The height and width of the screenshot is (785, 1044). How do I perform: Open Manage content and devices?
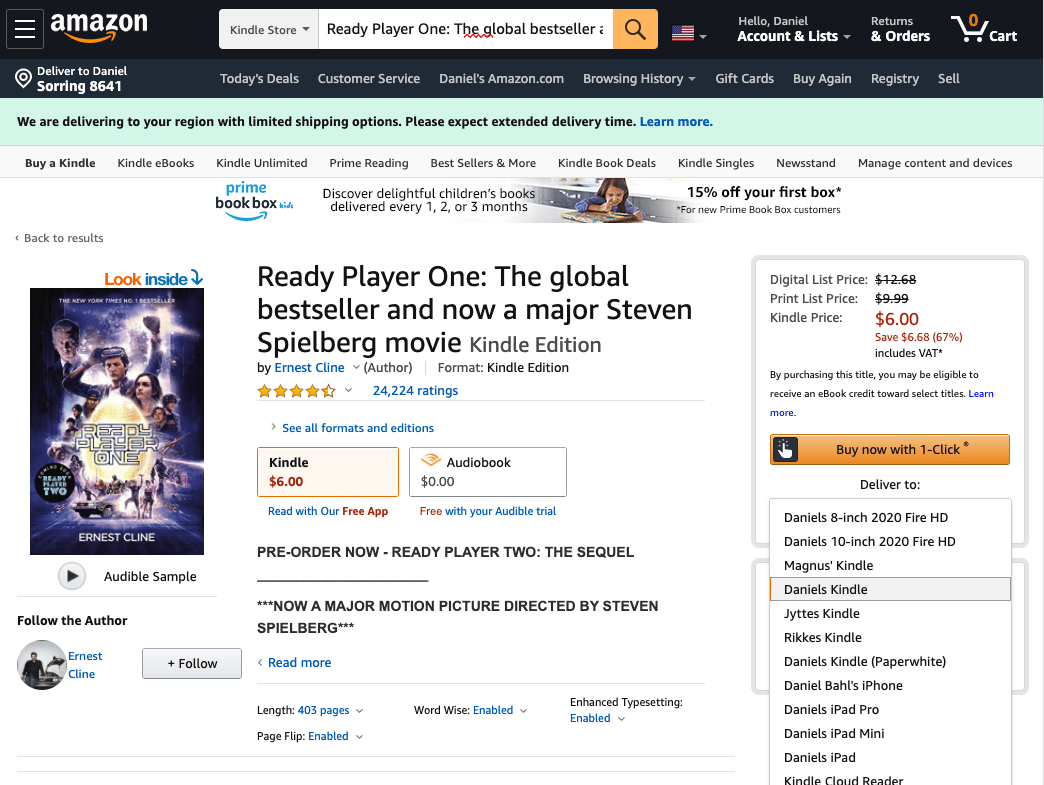[x=935, y=163]
